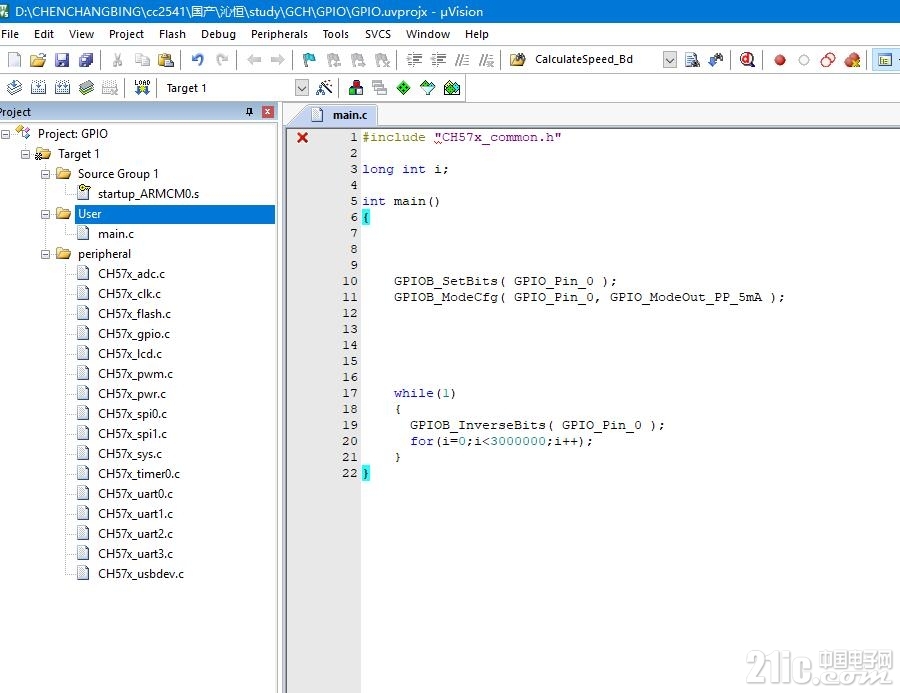The width and height of the screenshot is (900, 693).
Task: Pin the Project panel with the pushpin
Action: click(249, 111)
